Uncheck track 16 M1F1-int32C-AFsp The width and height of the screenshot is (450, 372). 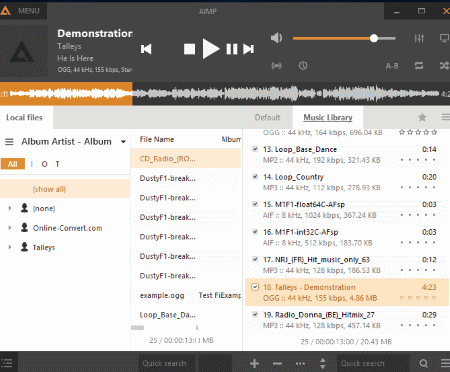tap(255, 232)
